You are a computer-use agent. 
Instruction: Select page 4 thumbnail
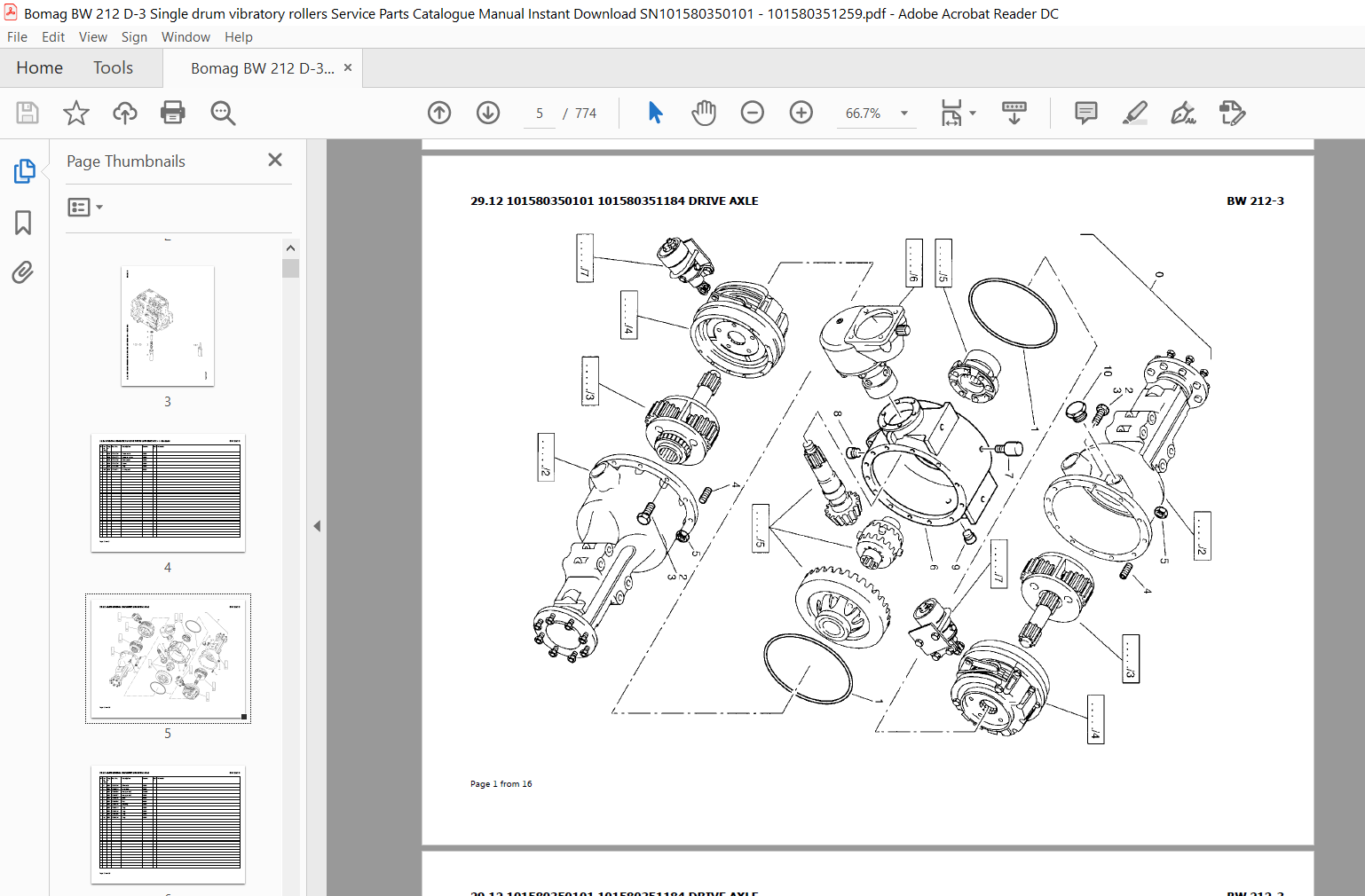point(168,492)
